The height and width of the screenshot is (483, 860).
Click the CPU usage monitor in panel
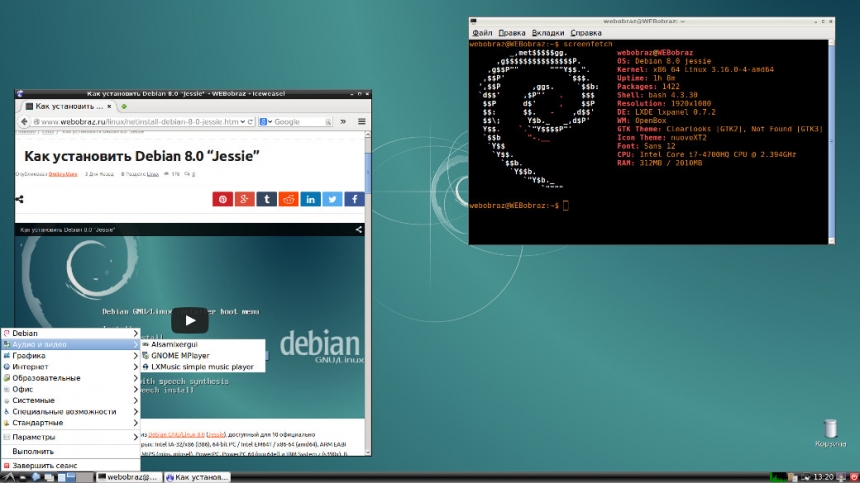point(777,478)
